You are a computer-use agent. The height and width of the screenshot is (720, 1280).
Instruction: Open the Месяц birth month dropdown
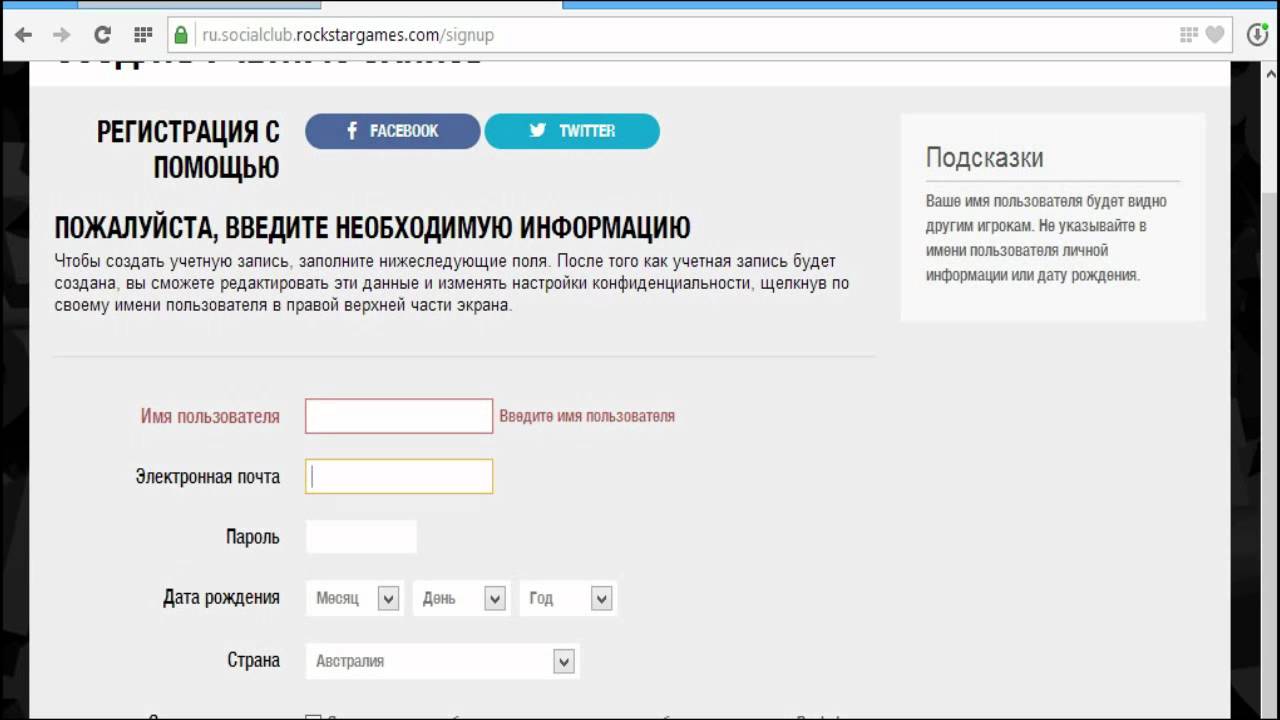click(x=355, y=598)
